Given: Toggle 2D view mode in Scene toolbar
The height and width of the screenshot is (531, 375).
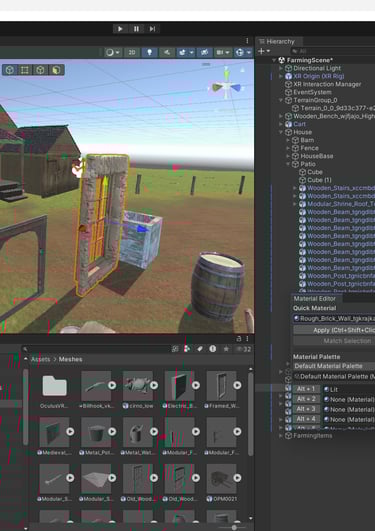Looking at the screenshot, I should pyautogui.click(x=132, y=52).
